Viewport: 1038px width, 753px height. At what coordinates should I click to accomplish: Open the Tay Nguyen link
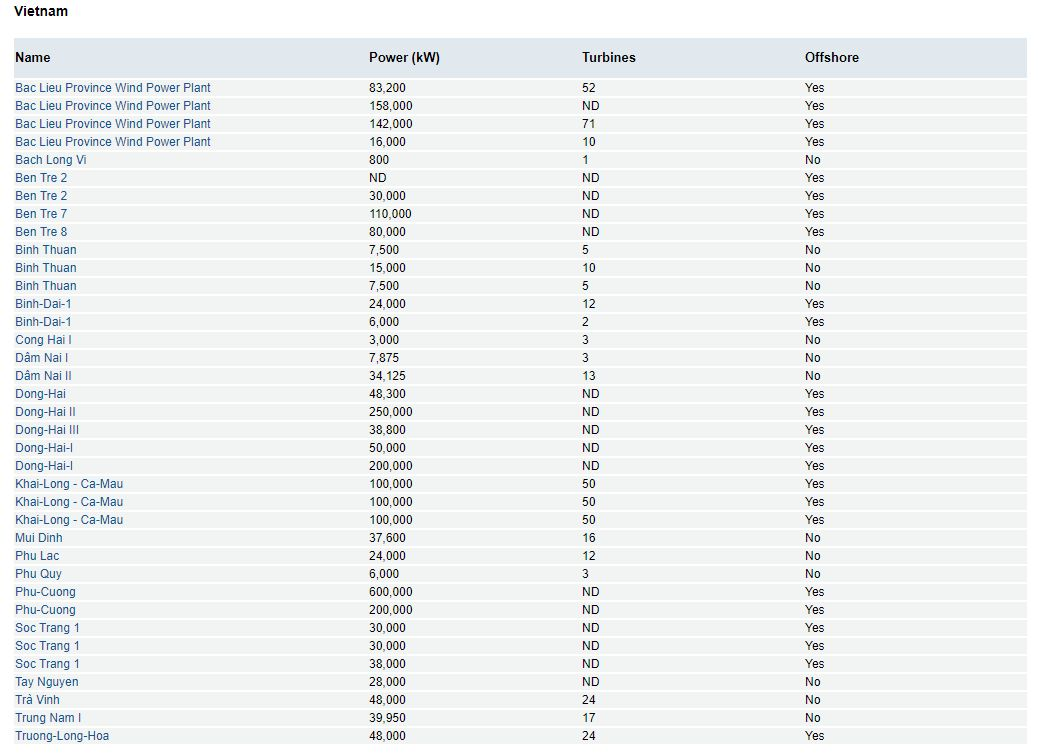tap(46, 681)
